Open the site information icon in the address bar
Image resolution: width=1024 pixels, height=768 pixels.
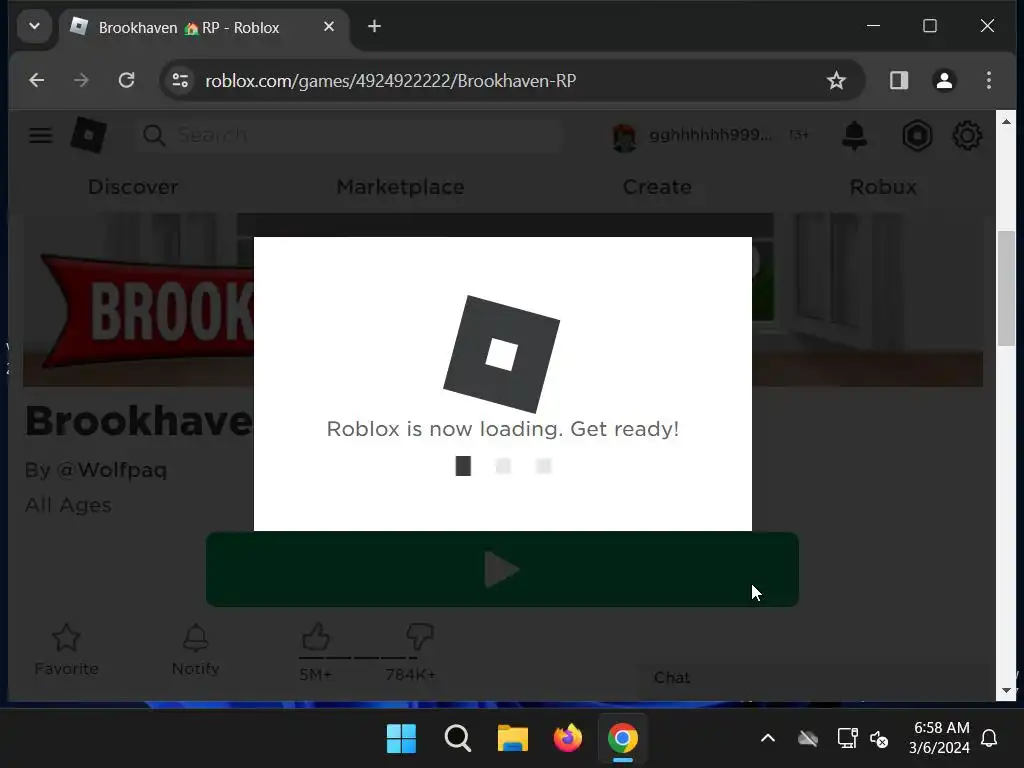(x=180, y=80)
